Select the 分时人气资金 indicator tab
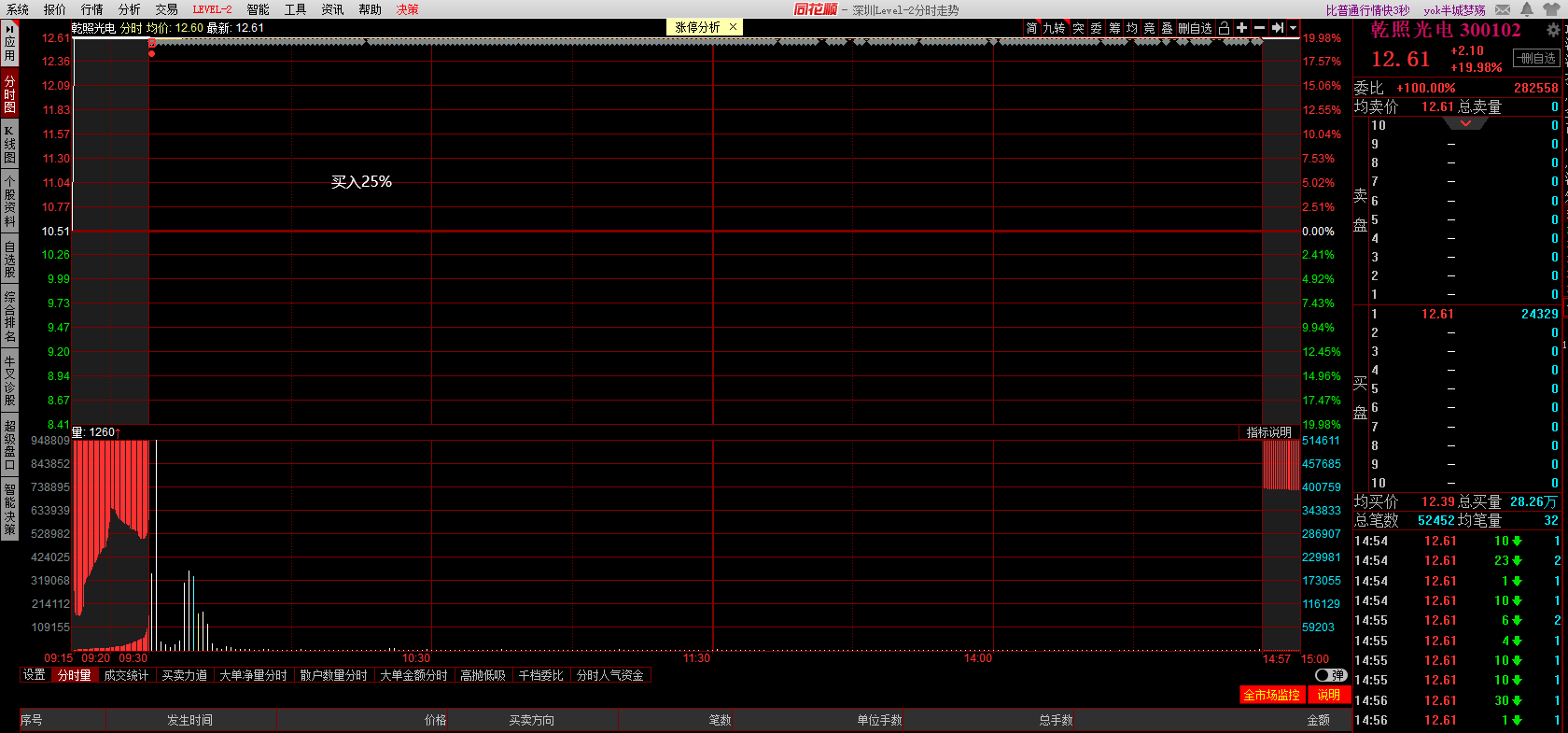Viewport: 1568px width, 733px height. pyautogui.click(x=610, y=675)
